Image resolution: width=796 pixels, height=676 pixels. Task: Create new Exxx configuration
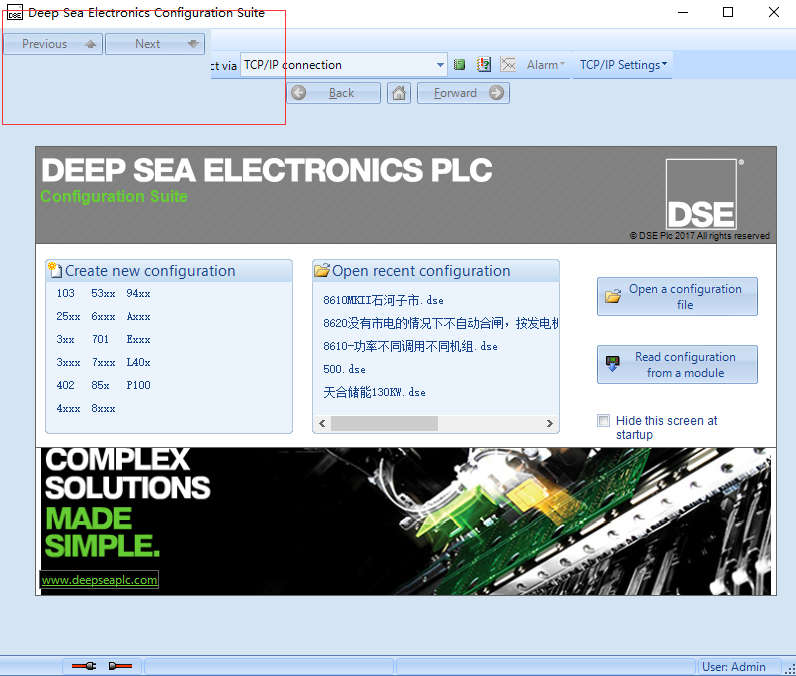tap(138, 339)
